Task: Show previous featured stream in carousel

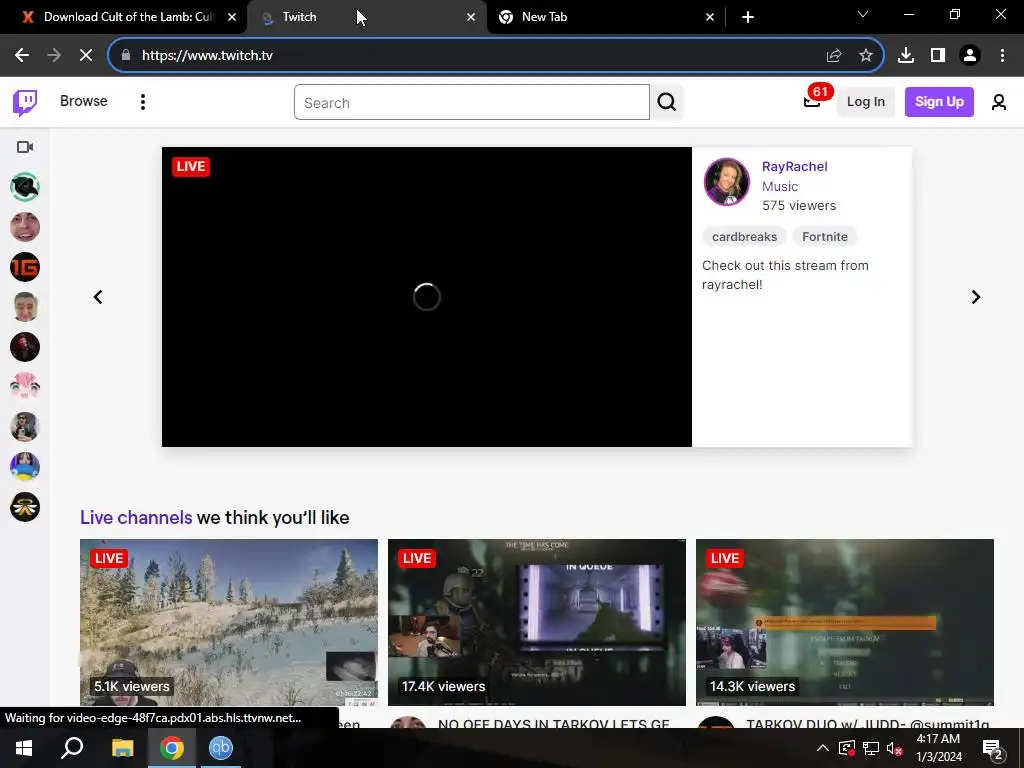Action: click(x=98, y=297)
